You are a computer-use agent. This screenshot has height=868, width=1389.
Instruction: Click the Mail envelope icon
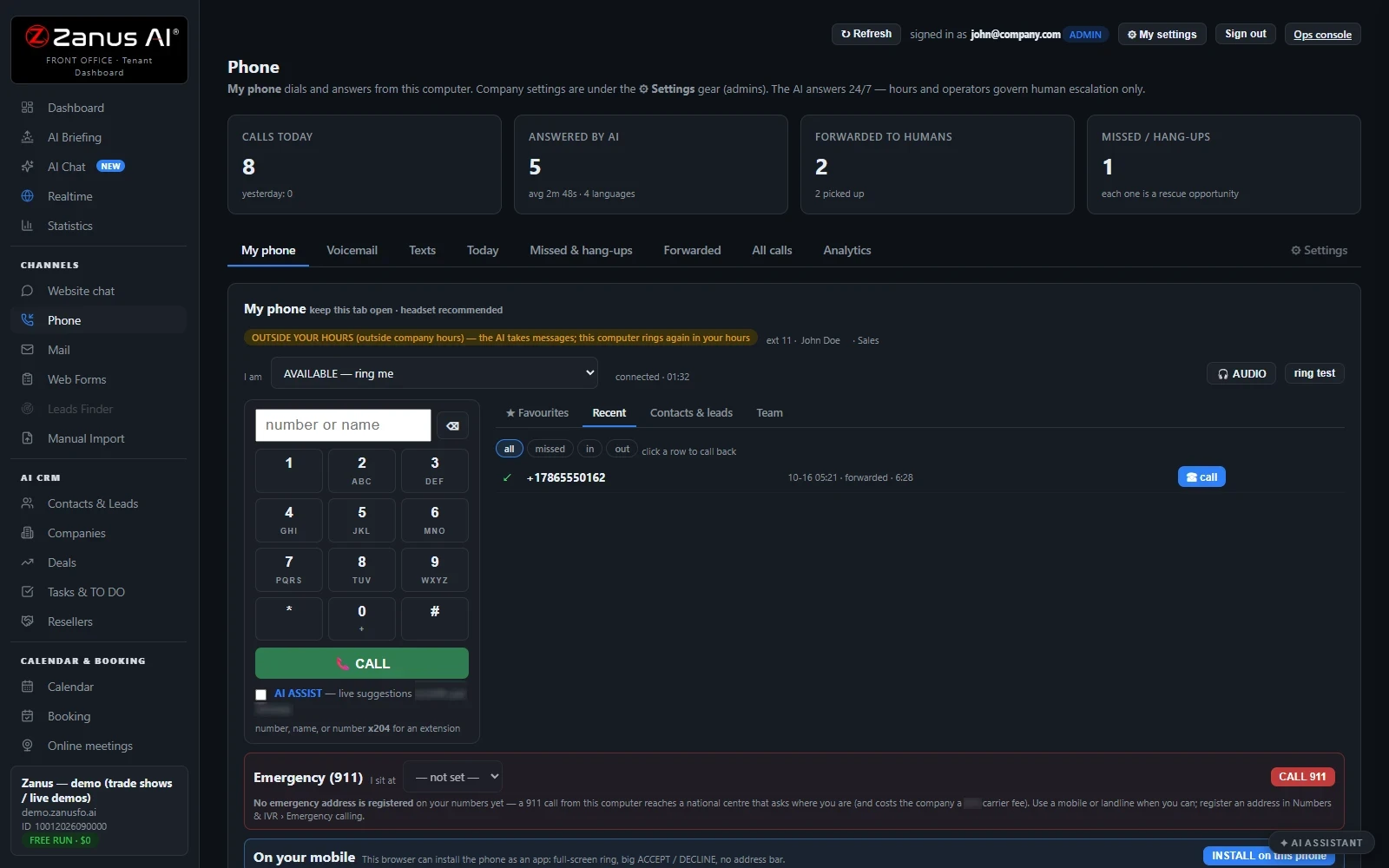coord(27,350)
